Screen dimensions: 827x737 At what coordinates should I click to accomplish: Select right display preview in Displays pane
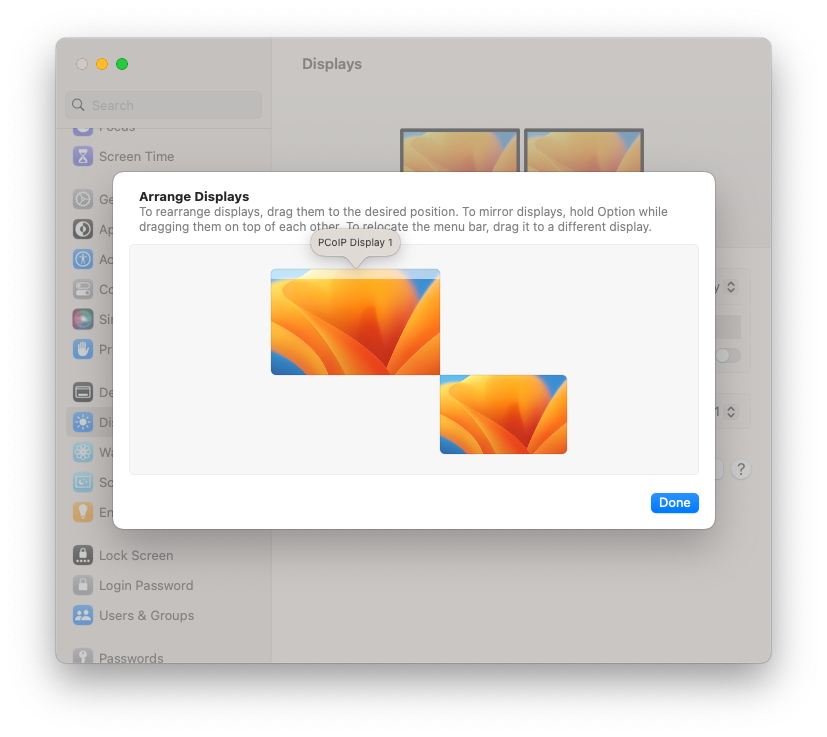pos(583,150)
